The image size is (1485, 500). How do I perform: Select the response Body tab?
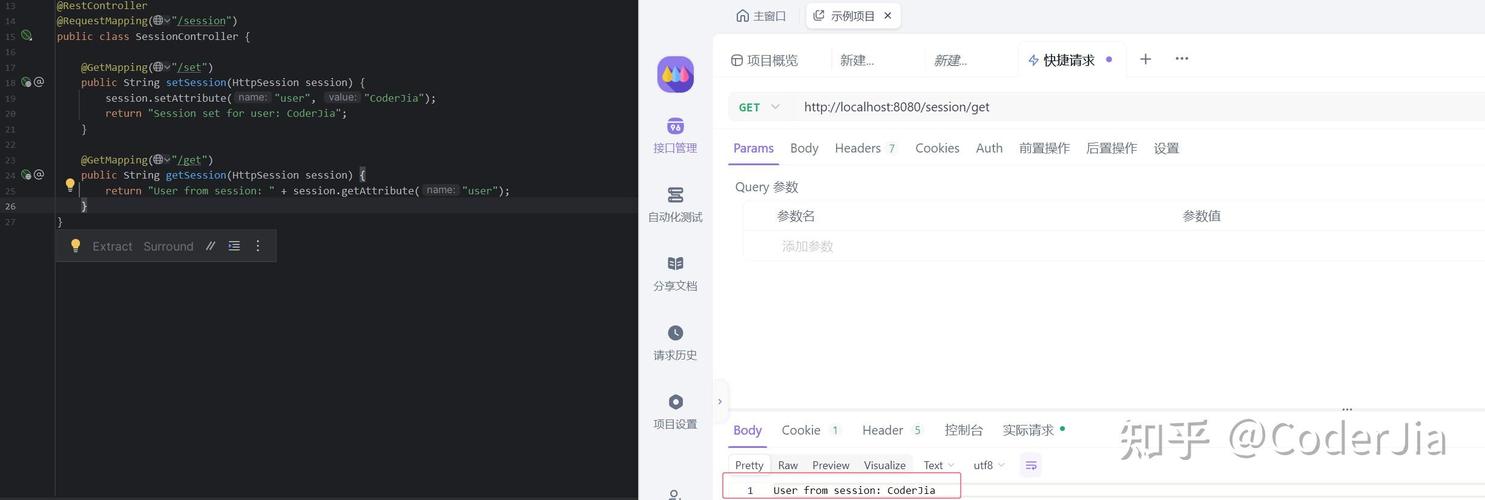747,430
